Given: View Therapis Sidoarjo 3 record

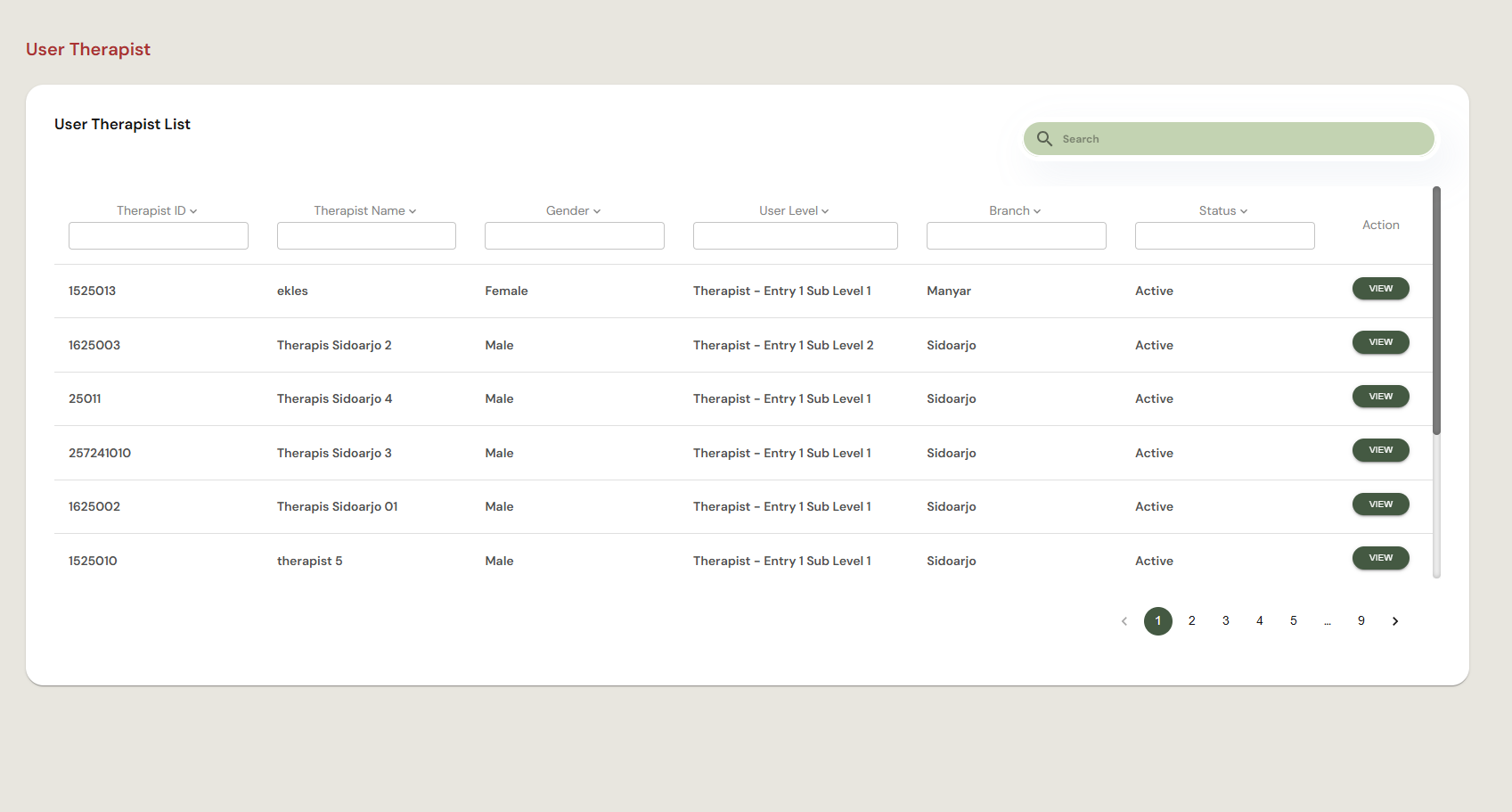Looking at the screenshot, I should tap(1381, 450).
